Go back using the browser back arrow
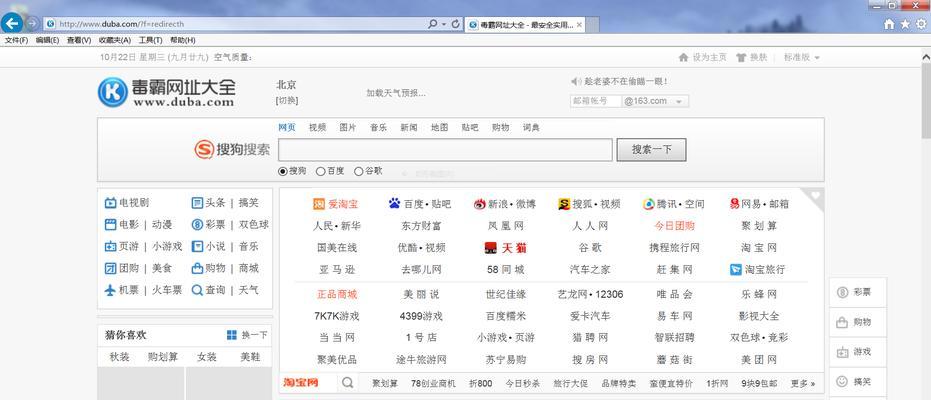The height and width of the screenshot is (400, 931). [12, 24]
